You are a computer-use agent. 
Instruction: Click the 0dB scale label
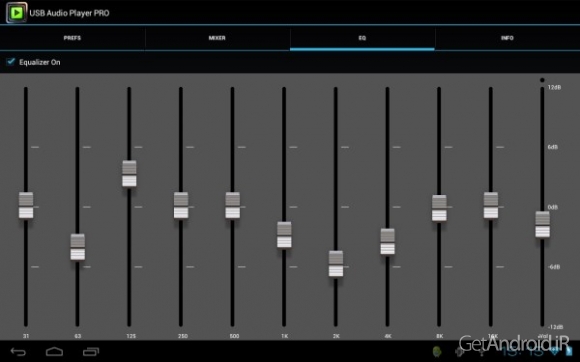point(553,207)
